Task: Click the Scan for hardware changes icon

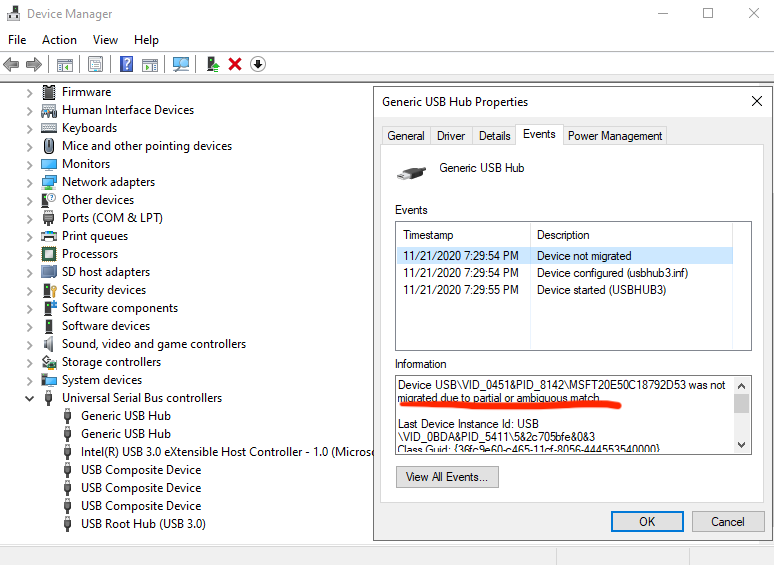Action: point(181,64)
